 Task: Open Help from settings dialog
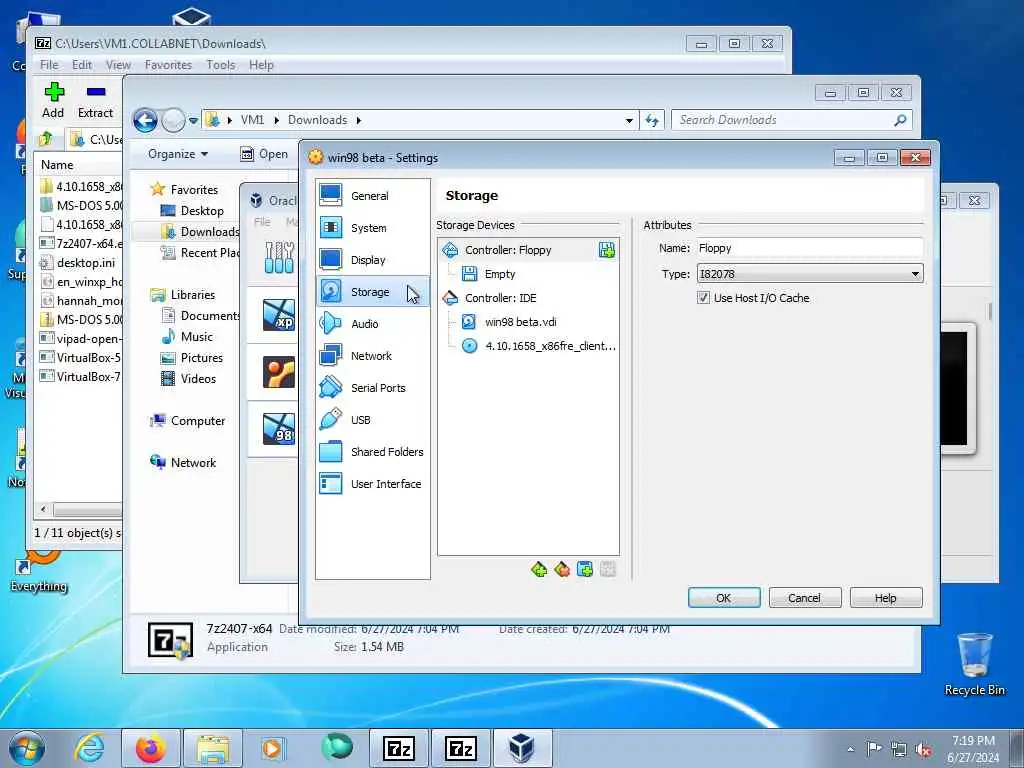[x=886, y=598]
